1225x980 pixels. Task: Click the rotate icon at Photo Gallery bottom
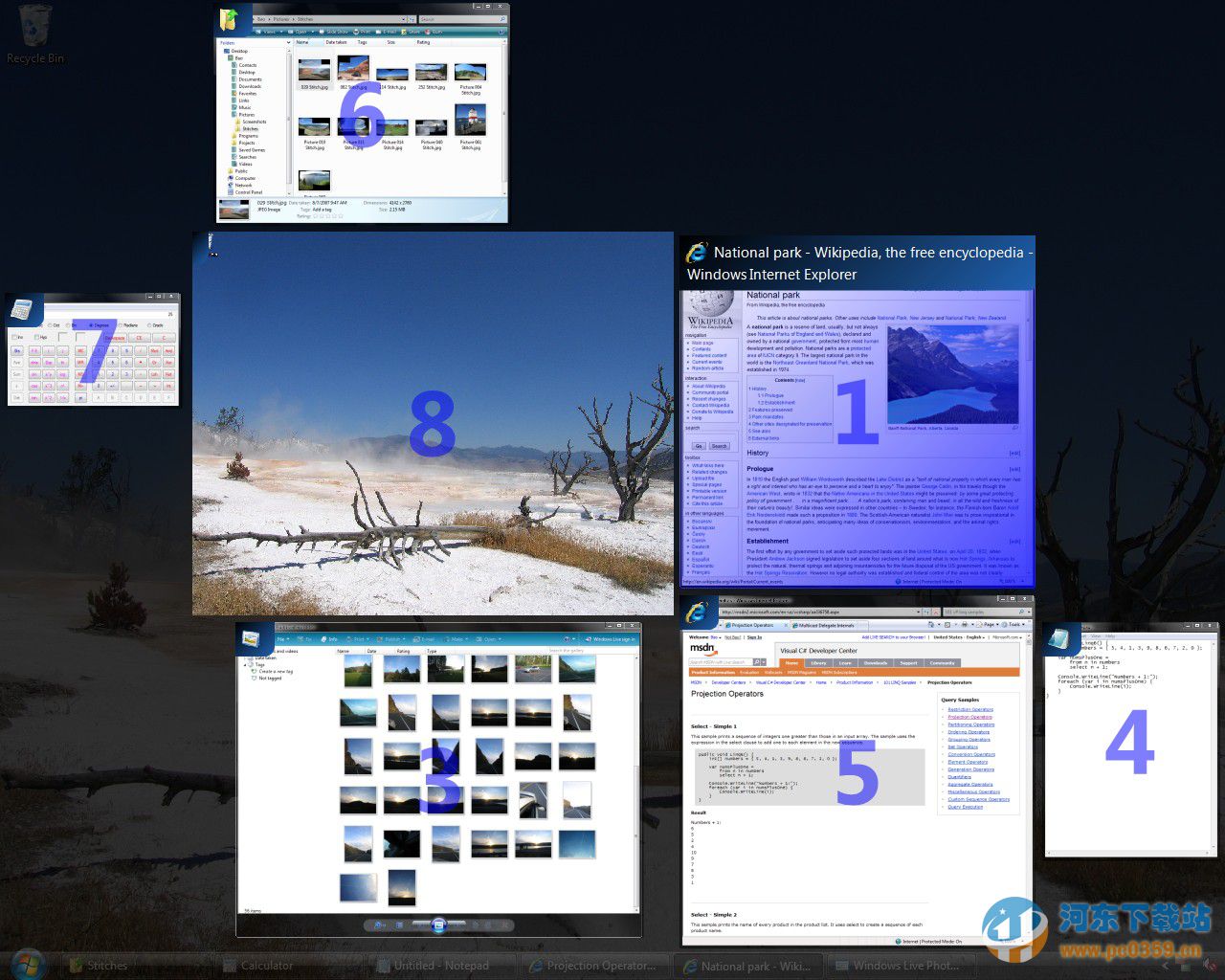(x=476, y=924)
